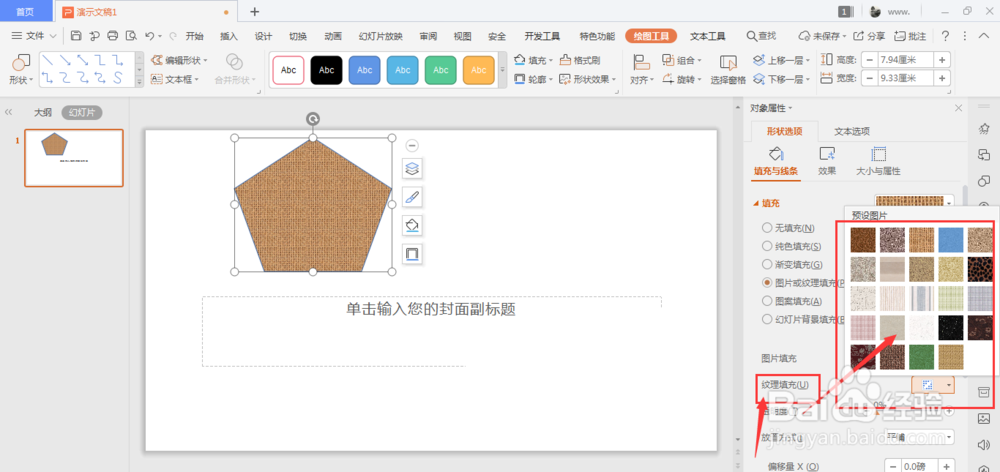Screen dimensions: 1000x472
Task: Open the 选择窗格 selection pane
Action: coord(728,69)
